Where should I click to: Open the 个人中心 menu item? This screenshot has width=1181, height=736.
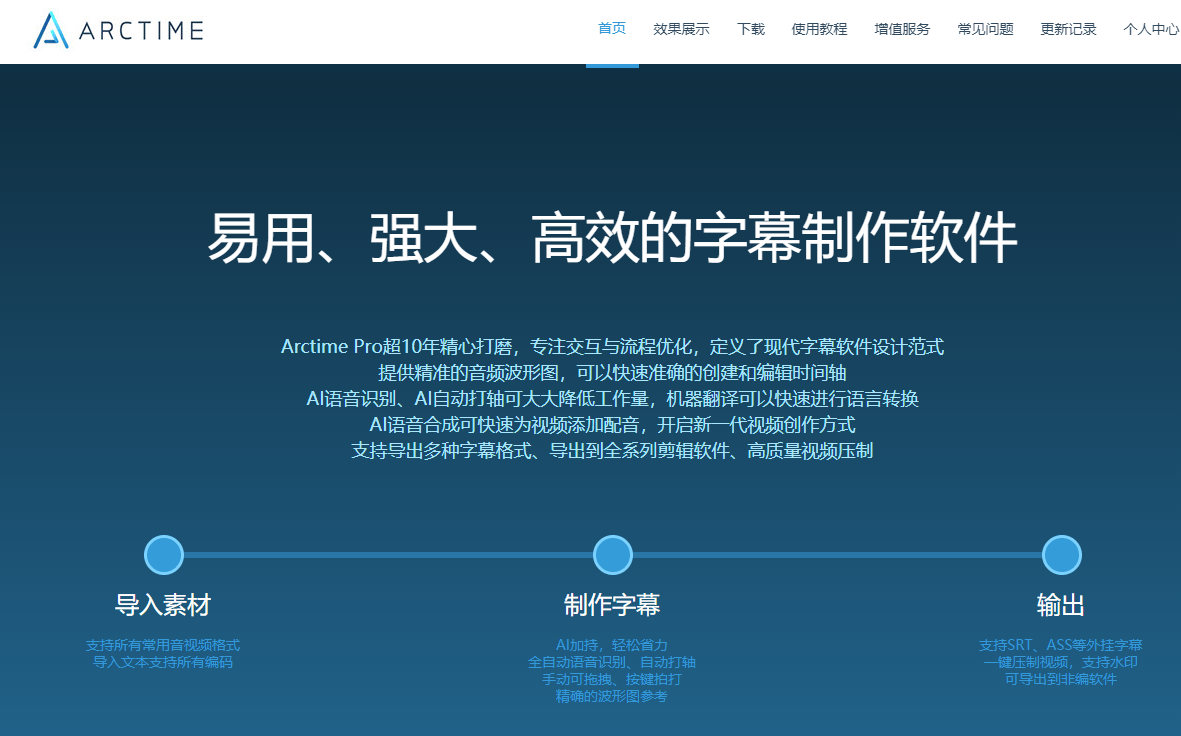1152,29
